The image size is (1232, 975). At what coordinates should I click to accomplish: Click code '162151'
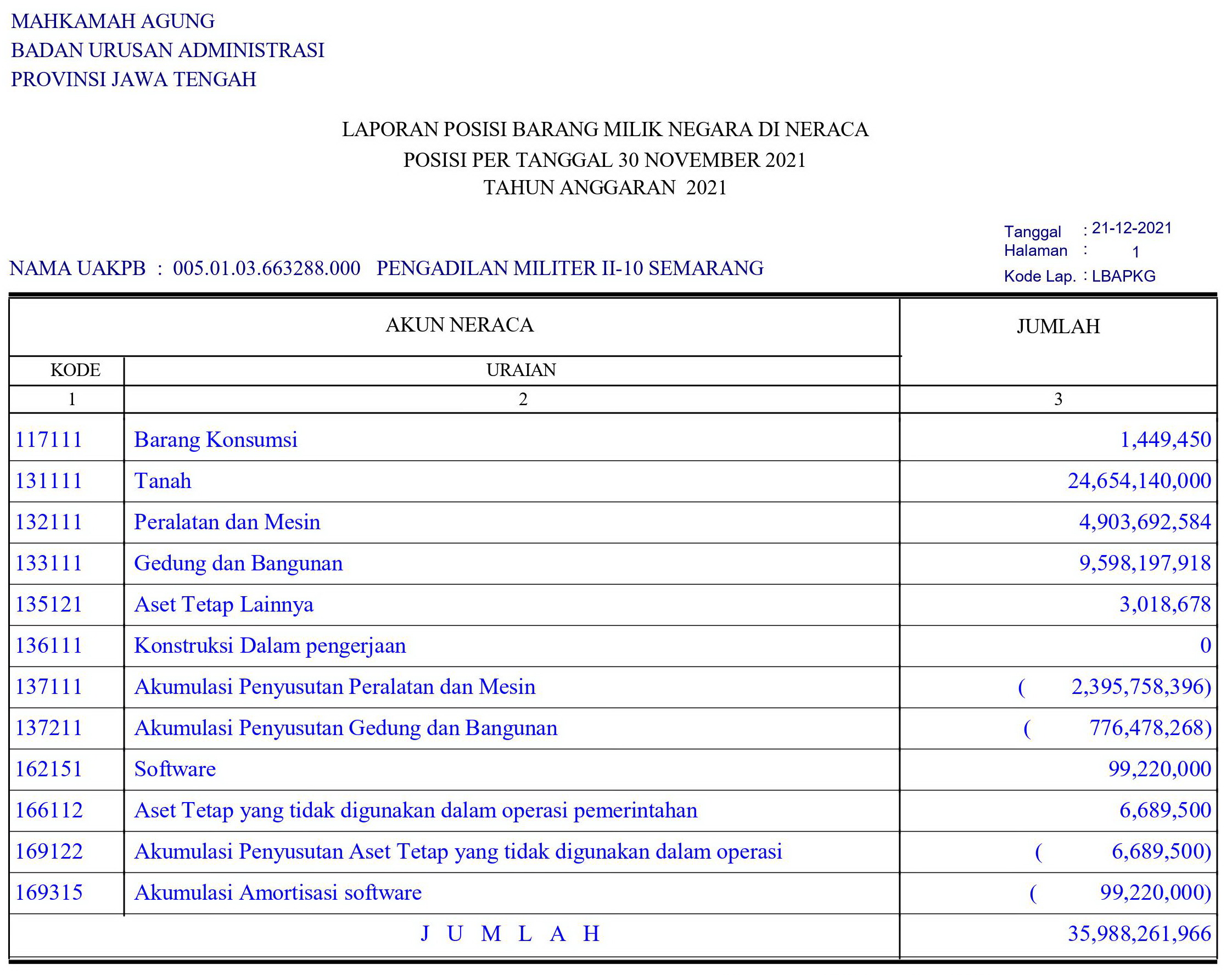pos(49,769)
